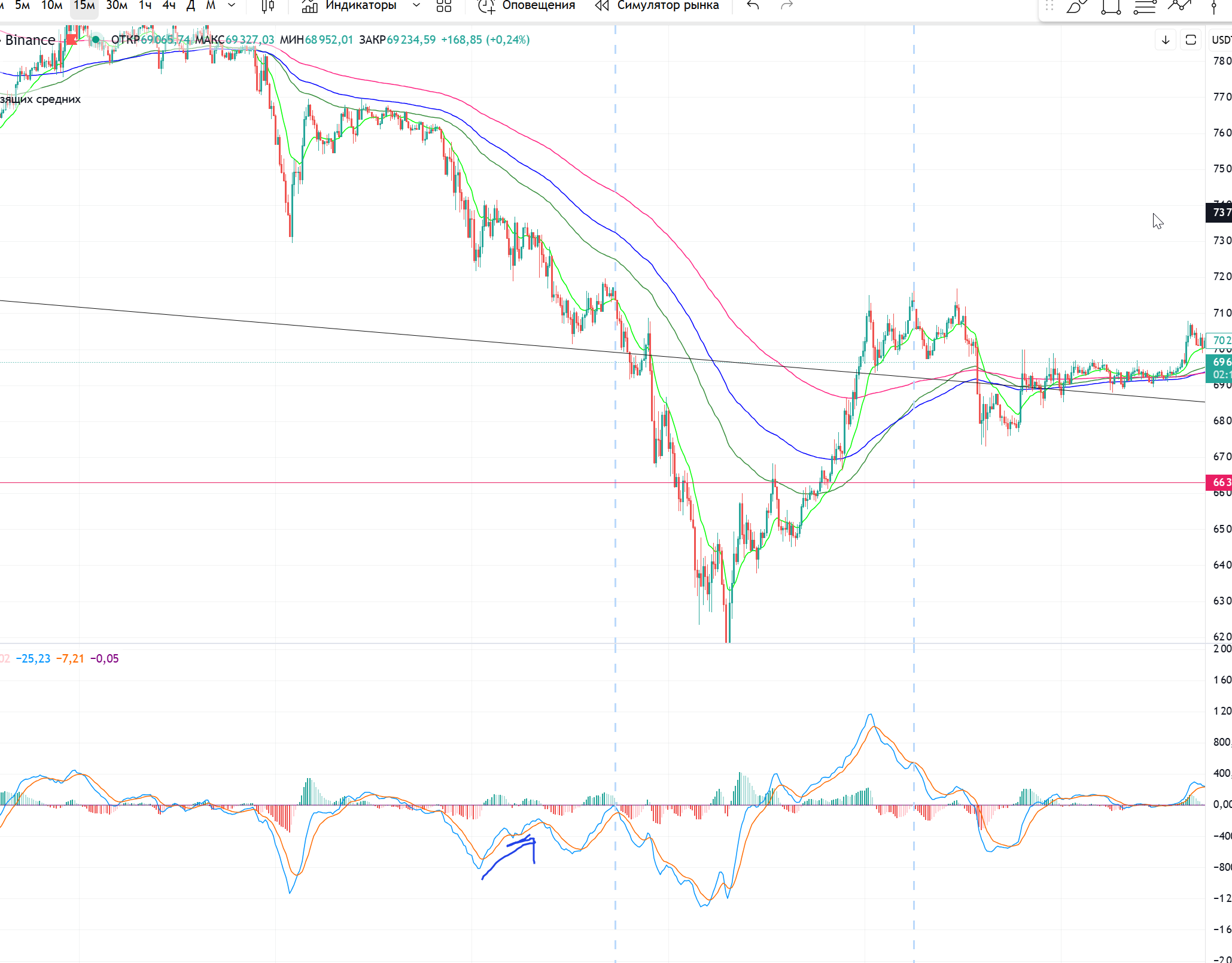Viewport: 1232px width, 963px height.
Task: Select the rectangle drawing tool
Action: tap(1111, 7)
